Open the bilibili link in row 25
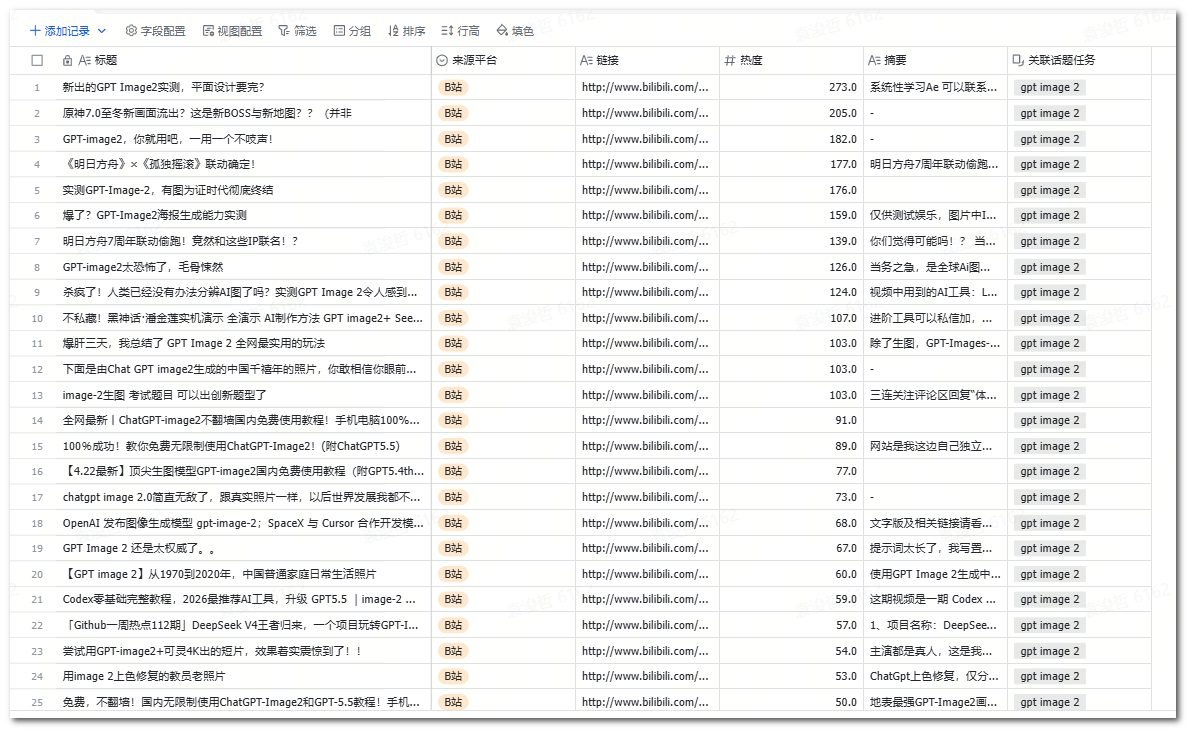 coord(645,702)
